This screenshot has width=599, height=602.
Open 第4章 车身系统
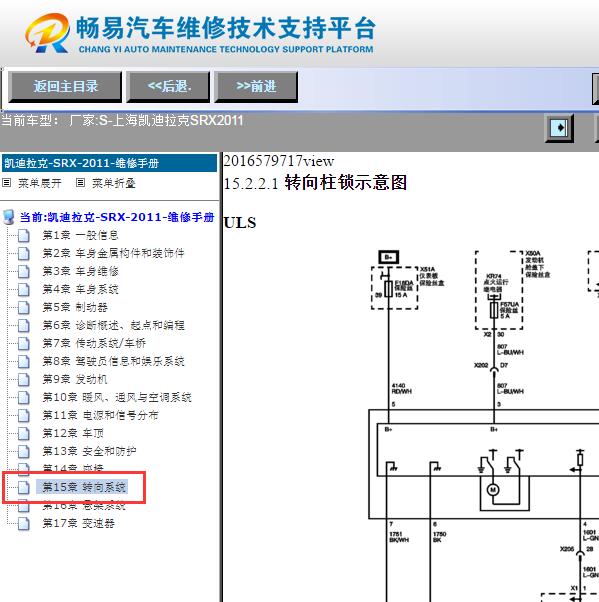(80, 289)
